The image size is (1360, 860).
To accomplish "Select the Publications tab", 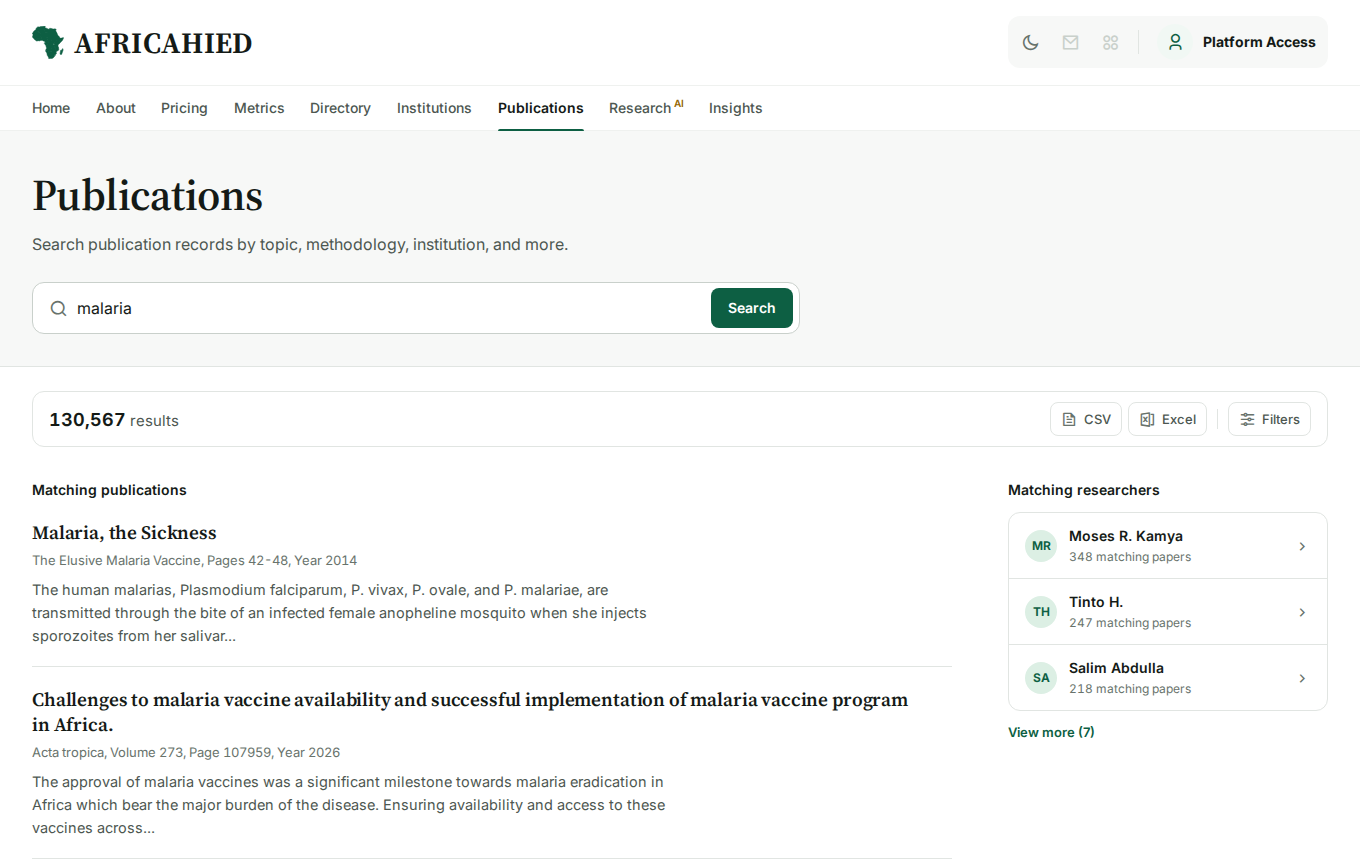I will (541, 108).
